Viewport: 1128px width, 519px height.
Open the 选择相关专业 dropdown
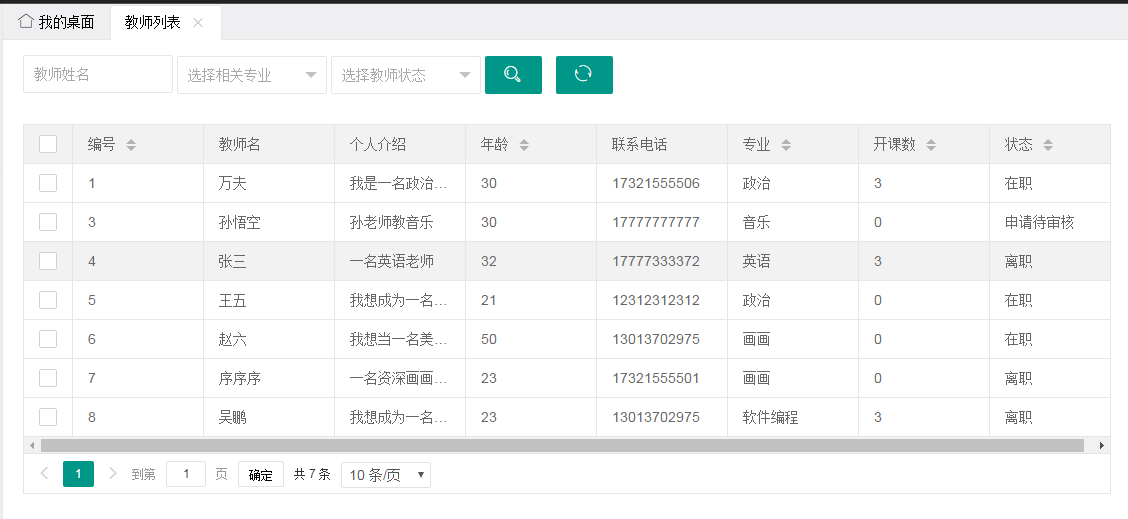(x=252, y=75)
